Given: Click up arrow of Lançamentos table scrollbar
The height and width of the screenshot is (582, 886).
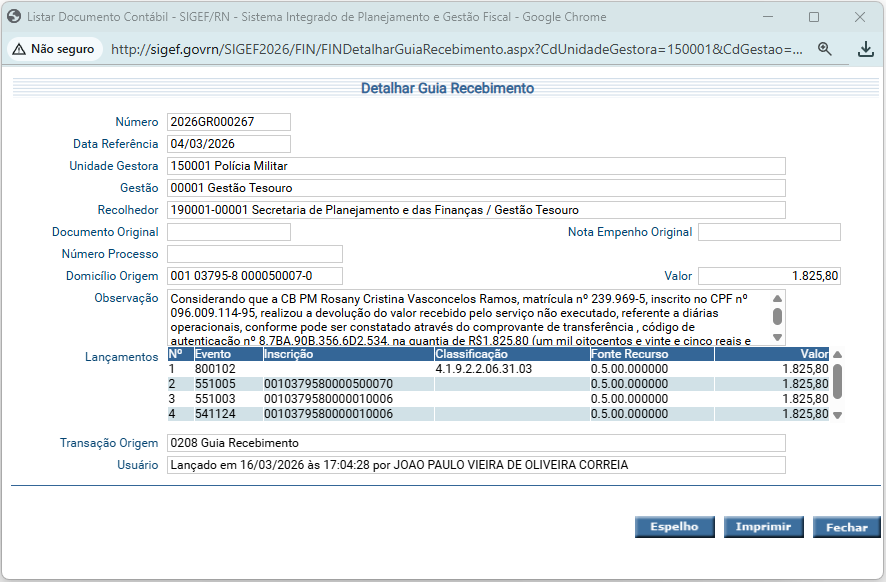Looking at the screenshot, I should click(838, 354).
